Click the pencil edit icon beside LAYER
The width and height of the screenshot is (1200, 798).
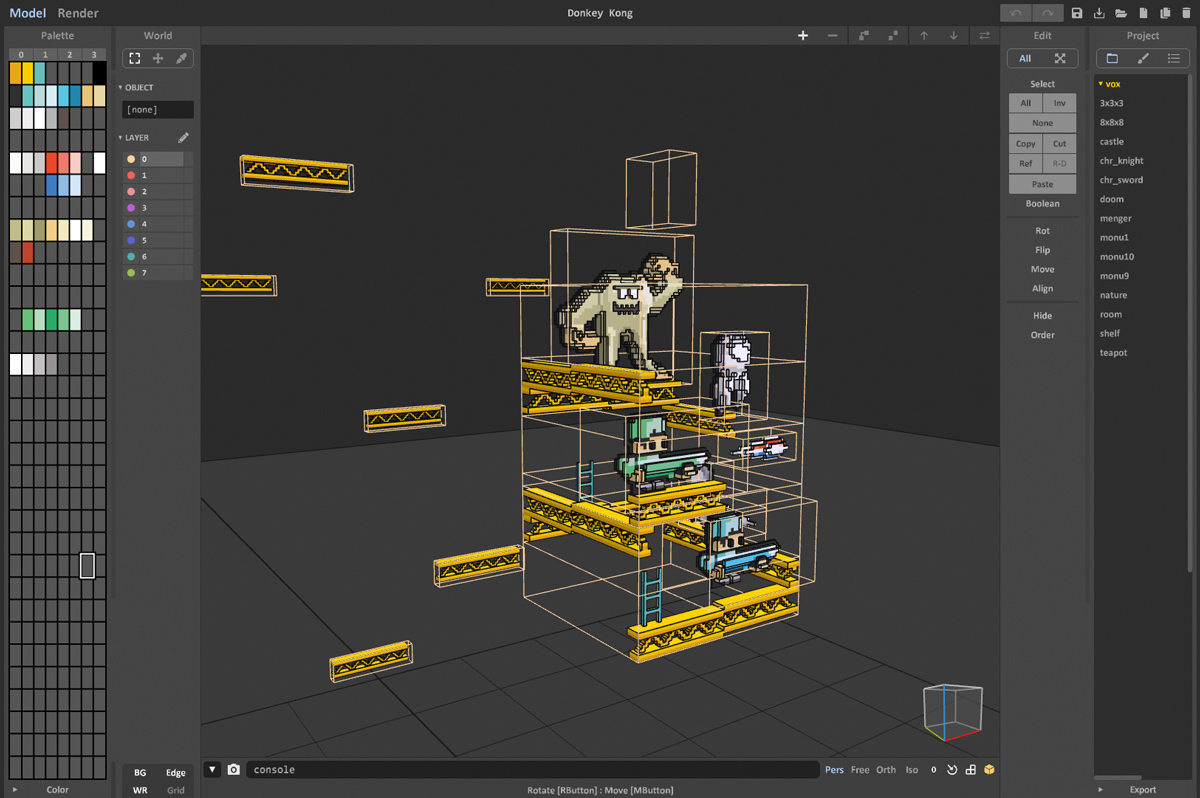[183, 138]
